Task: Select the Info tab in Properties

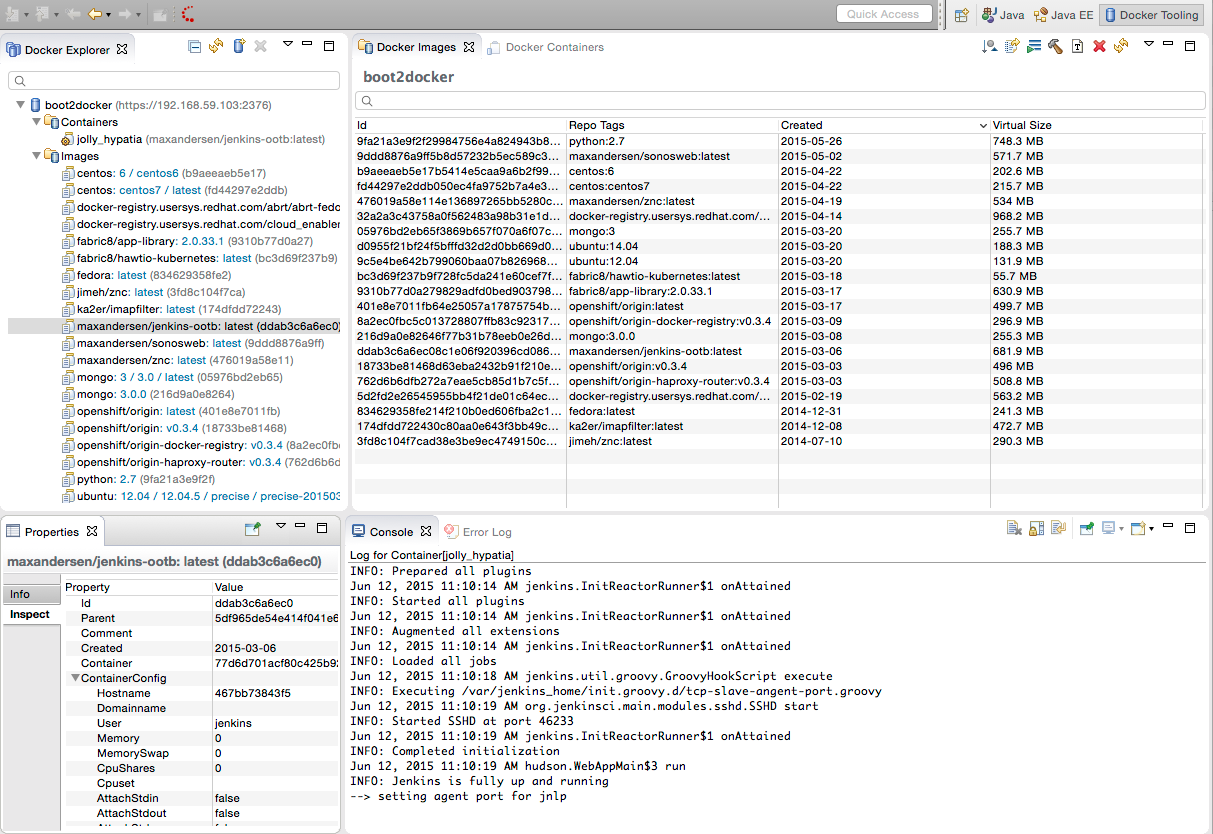Action: point(20,594)
